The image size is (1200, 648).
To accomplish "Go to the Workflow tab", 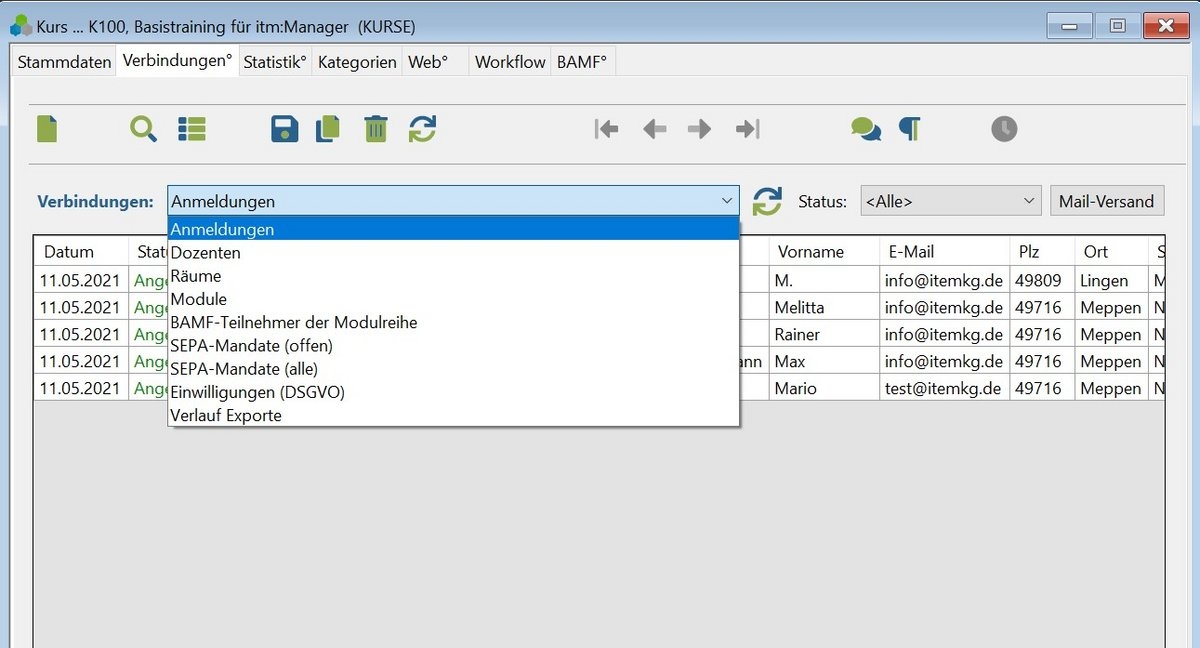I will (x=510, y=62).
